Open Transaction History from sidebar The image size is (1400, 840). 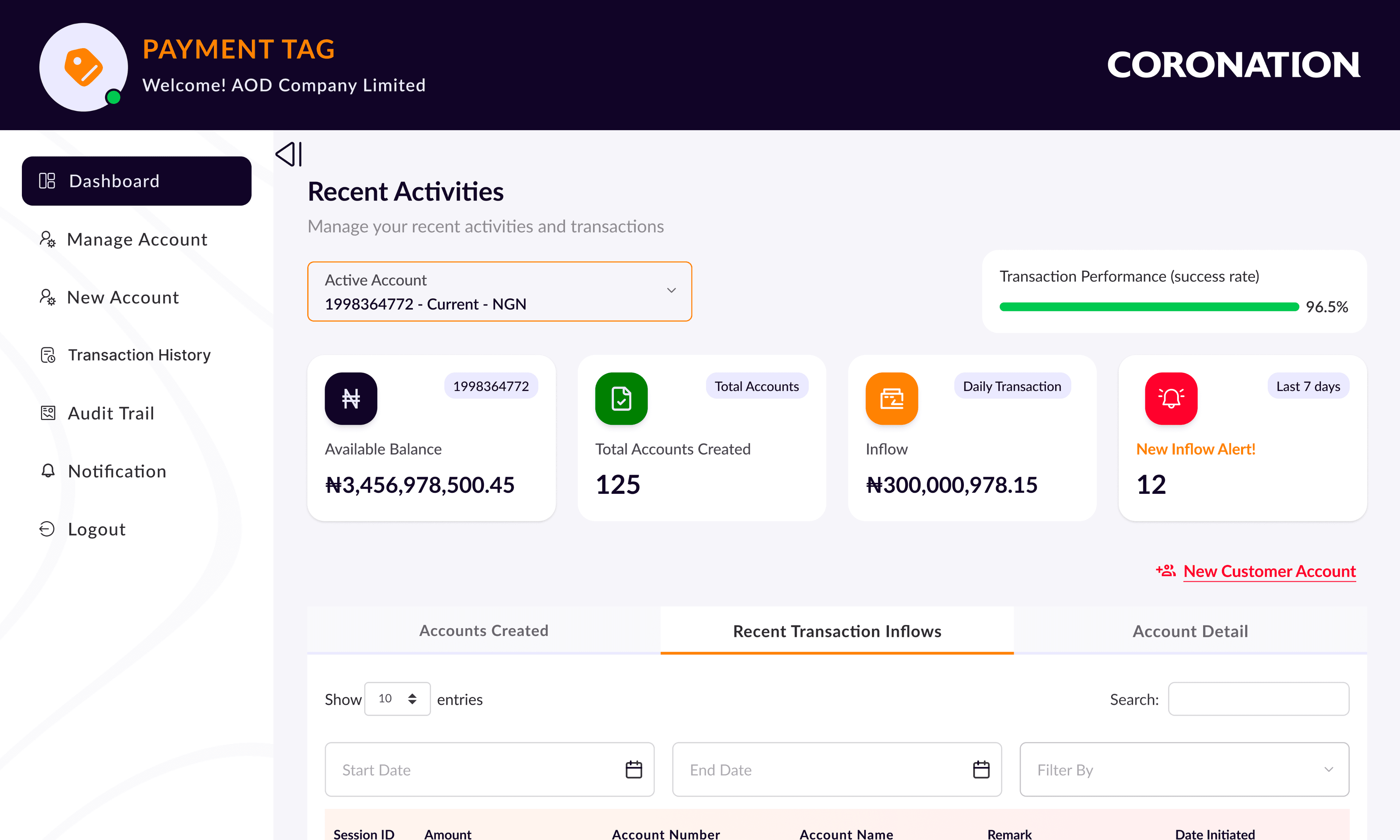[x=139, y=355]
